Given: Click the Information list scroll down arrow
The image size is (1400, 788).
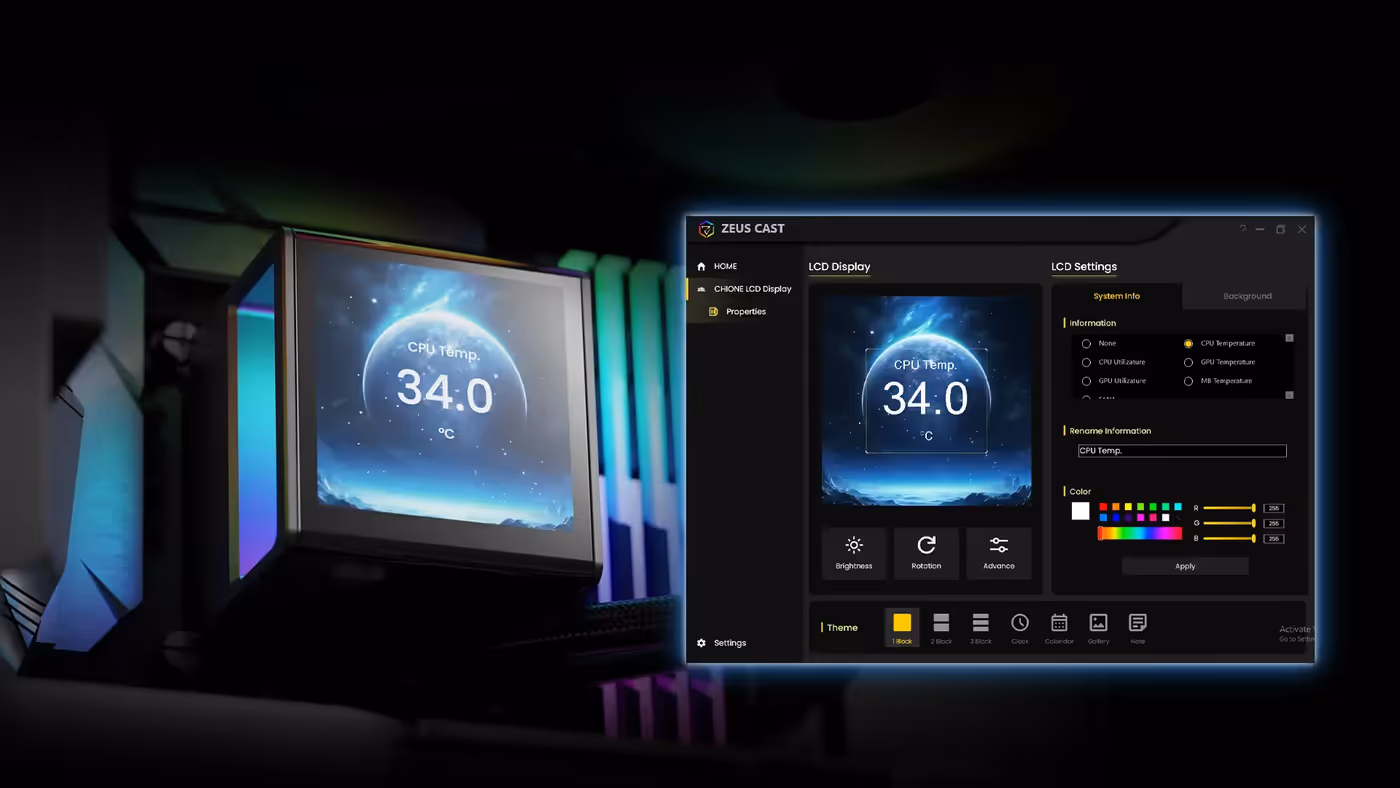Looking at the screenshot, I should click(x=1289, y=395).
